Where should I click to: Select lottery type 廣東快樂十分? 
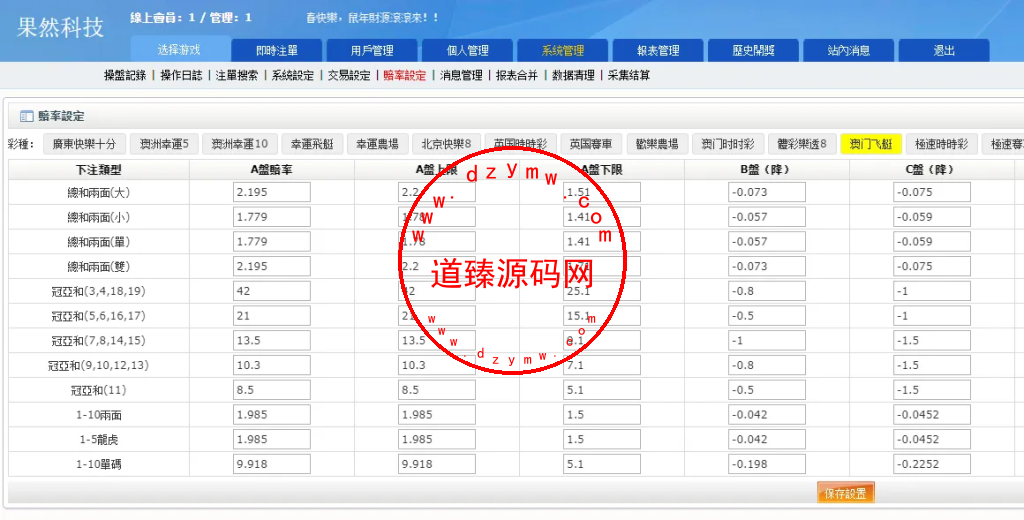pos(84,144)
